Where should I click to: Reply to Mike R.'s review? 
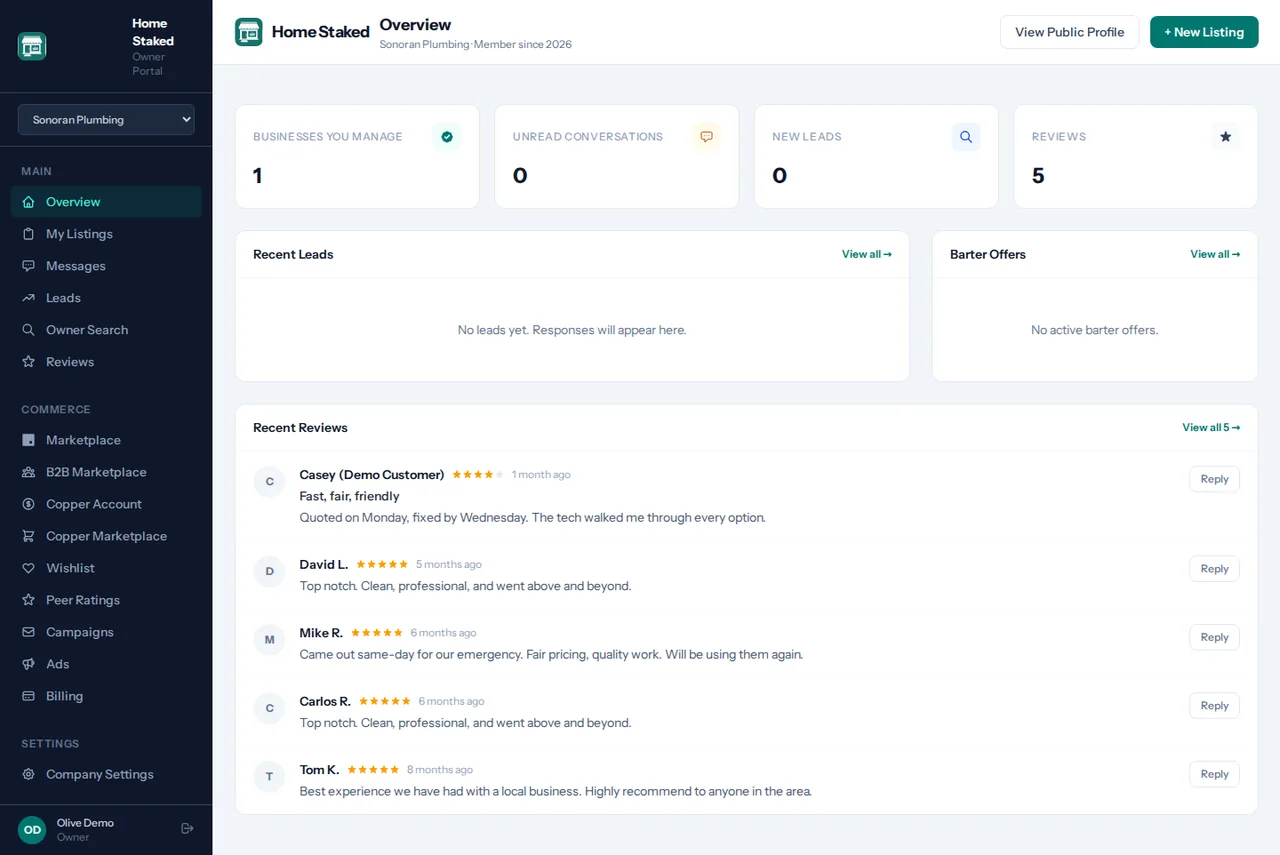1214,637
